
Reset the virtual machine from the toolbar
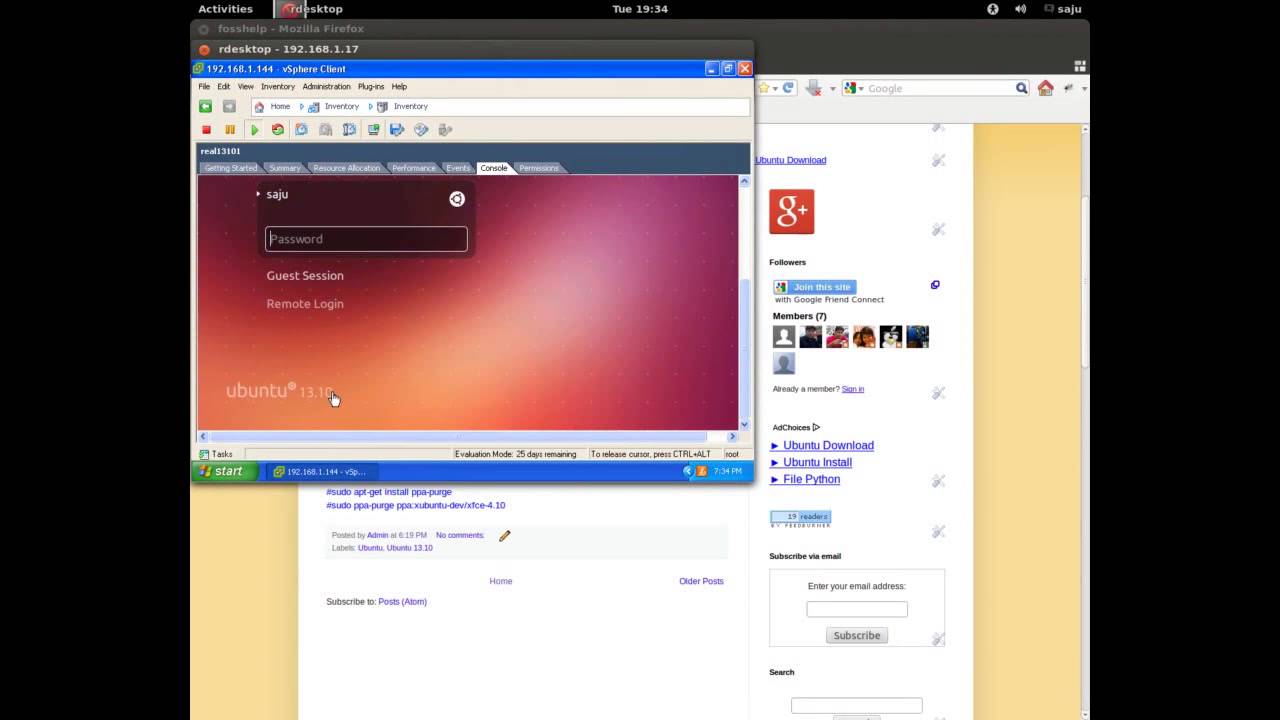coord(278,130)
